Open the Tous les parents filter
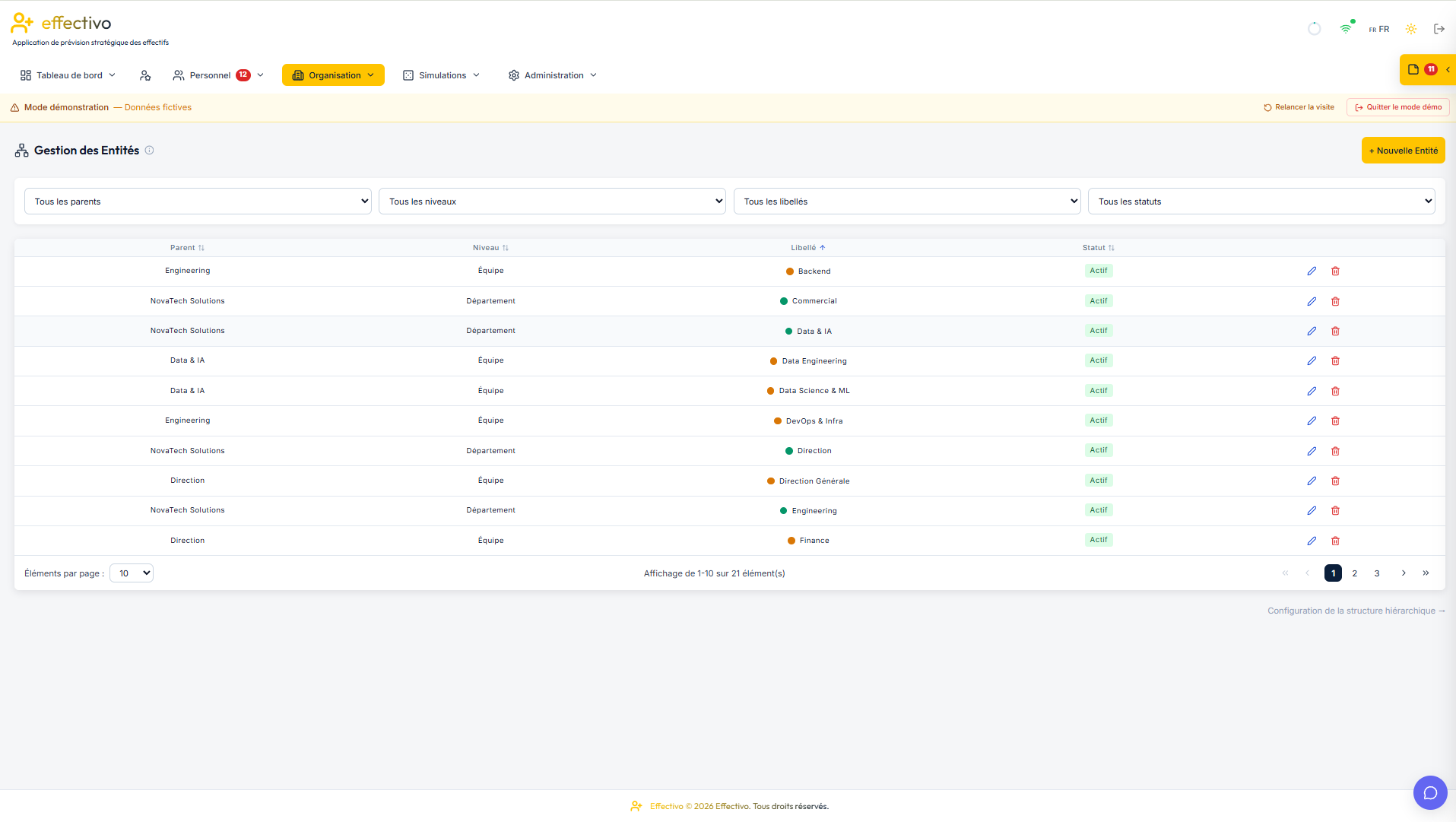1456x822 pixels. point(198,202)
